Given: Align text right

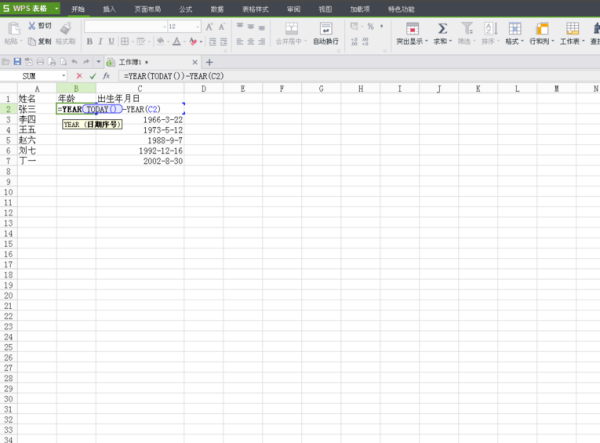Looking at the screenshot, I should (262, 41).
